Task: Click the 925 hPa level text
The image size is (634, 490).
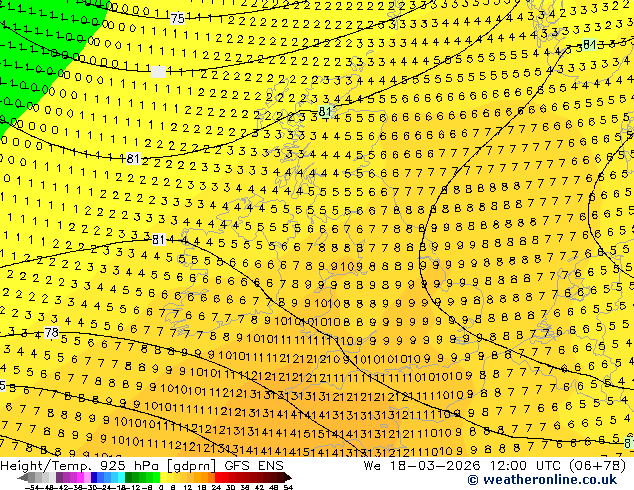Action: point(129,466)
